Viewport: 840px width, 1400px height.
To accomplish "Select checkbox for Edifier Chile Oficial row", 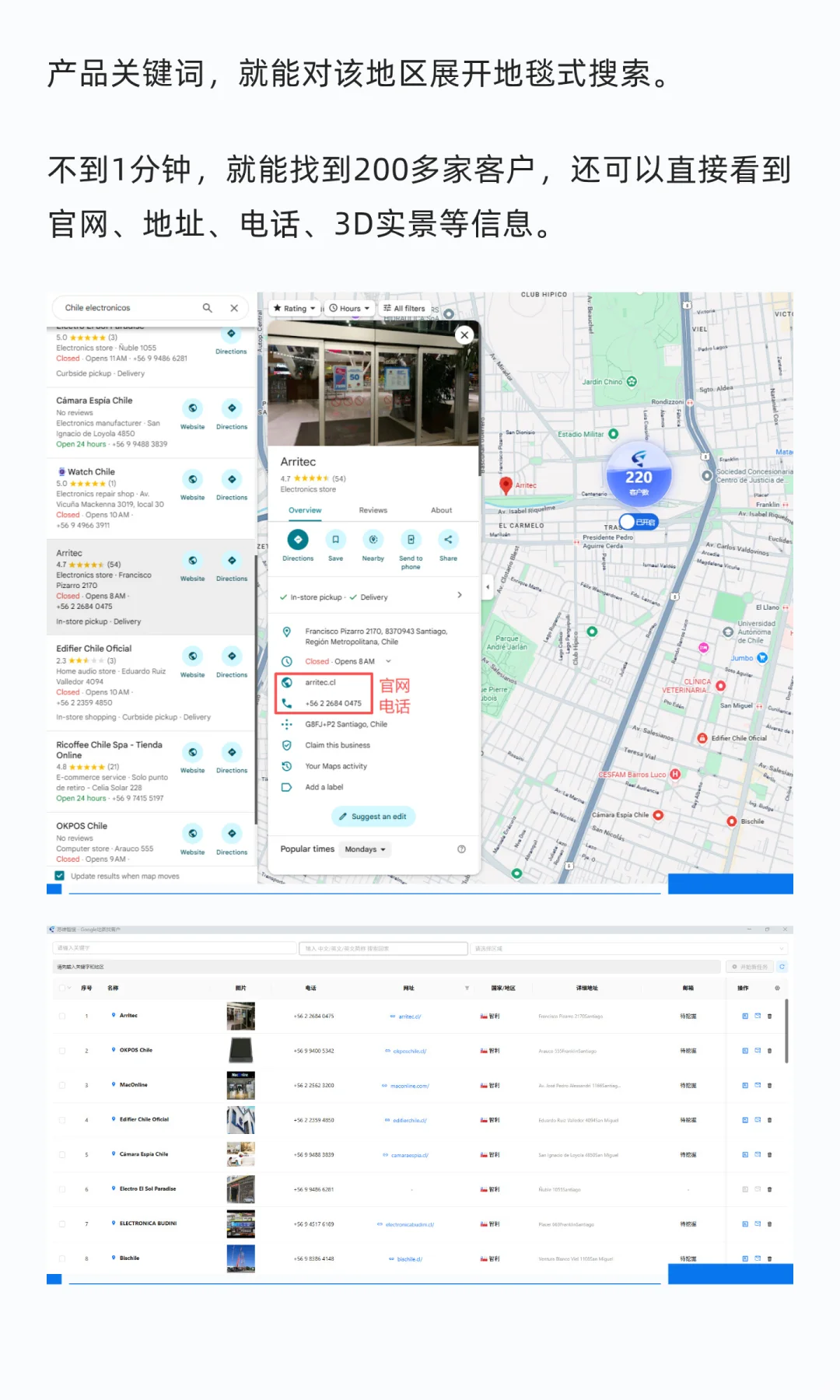I will [62, 1120].
